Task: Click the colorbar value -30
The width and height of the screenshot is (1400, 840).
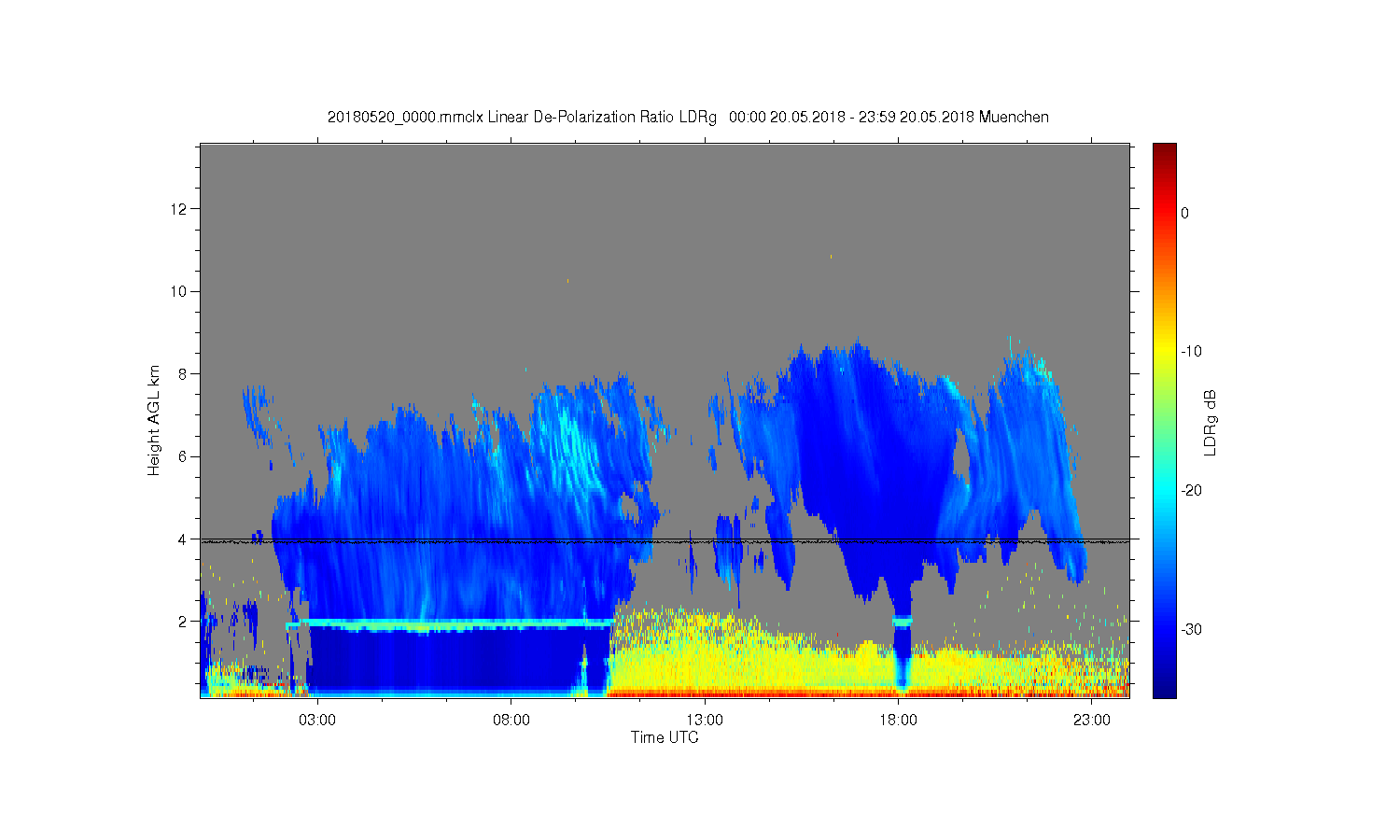Action: [x=1190, y=630]
